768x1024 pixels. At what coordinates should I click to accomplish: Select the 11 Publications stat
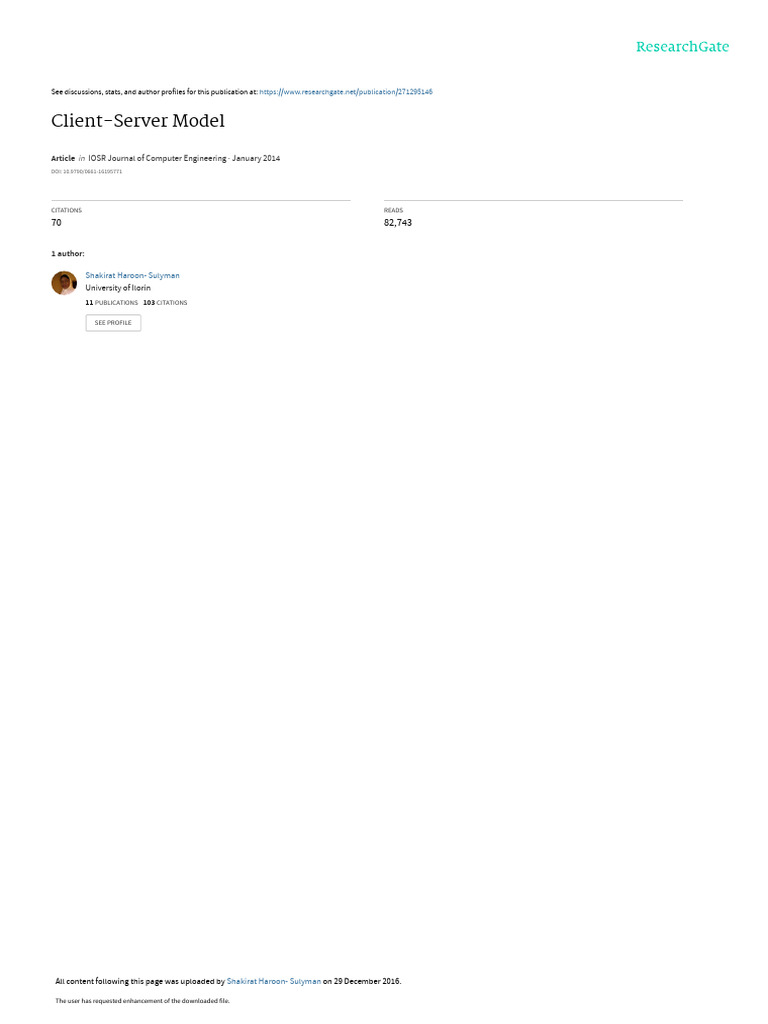112,303
